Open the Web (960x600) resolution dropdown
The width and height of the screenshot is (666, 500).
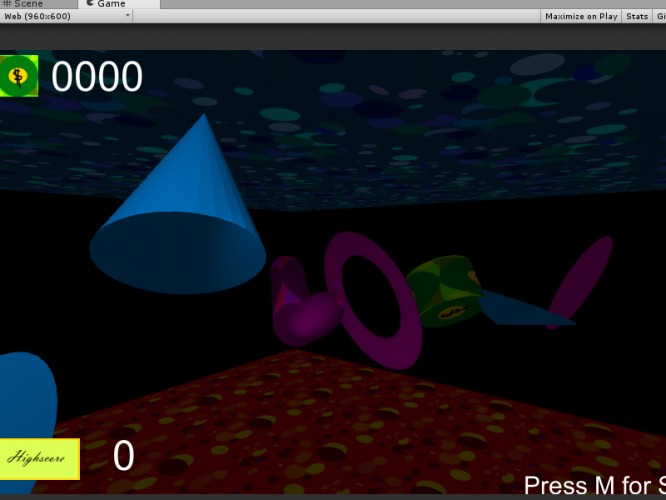pos(67,16)
